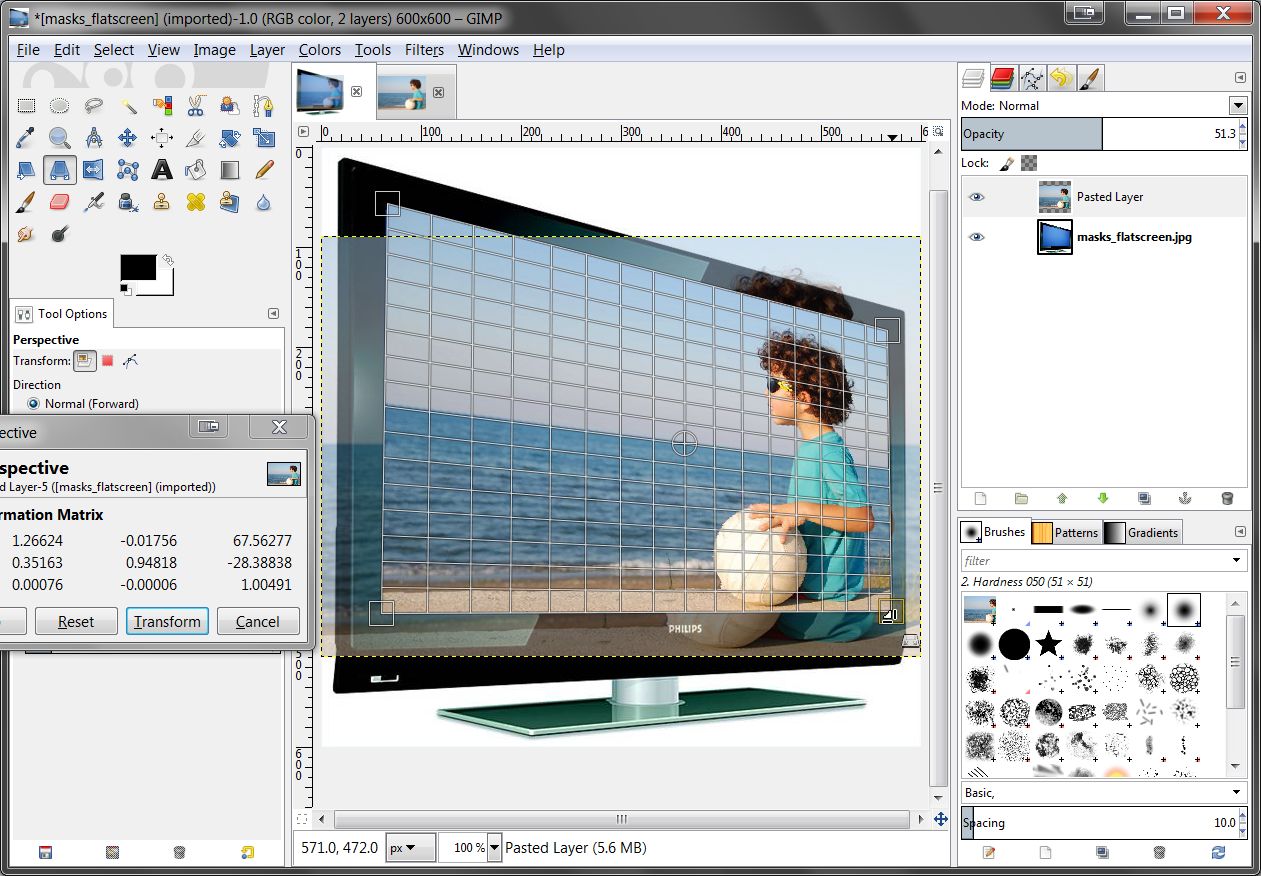Click the foreground black color swatch
Viewport: 1261px width, 876px height.
[138, 268]
